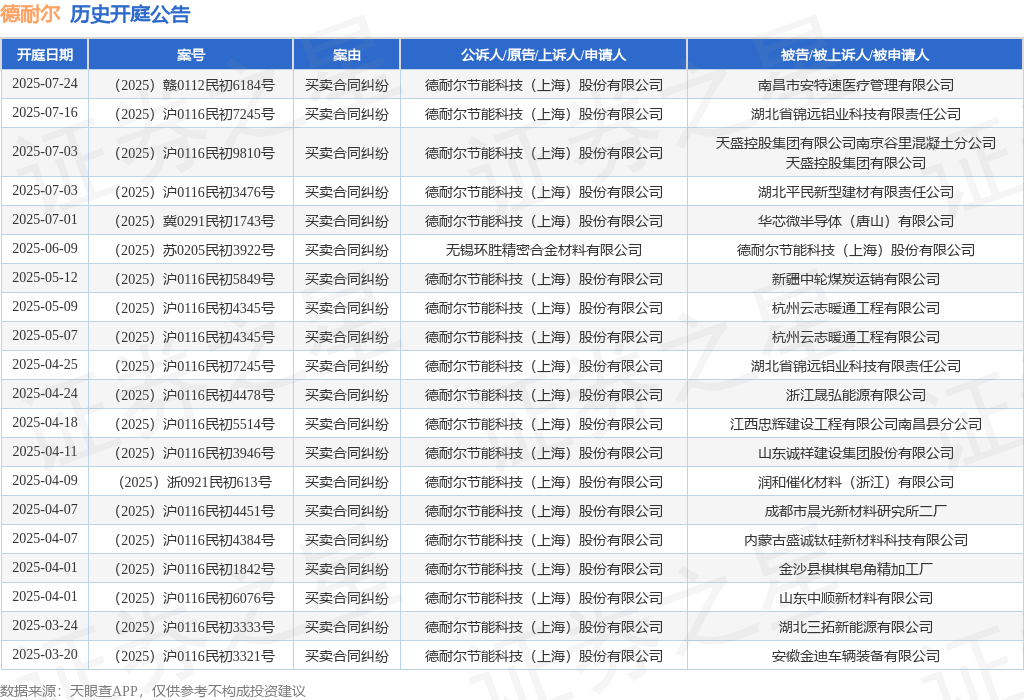This screenshot has width=1024, height=700.
Task: Click case number (2025)沪0116民初4478号
Action: [194, 395]
